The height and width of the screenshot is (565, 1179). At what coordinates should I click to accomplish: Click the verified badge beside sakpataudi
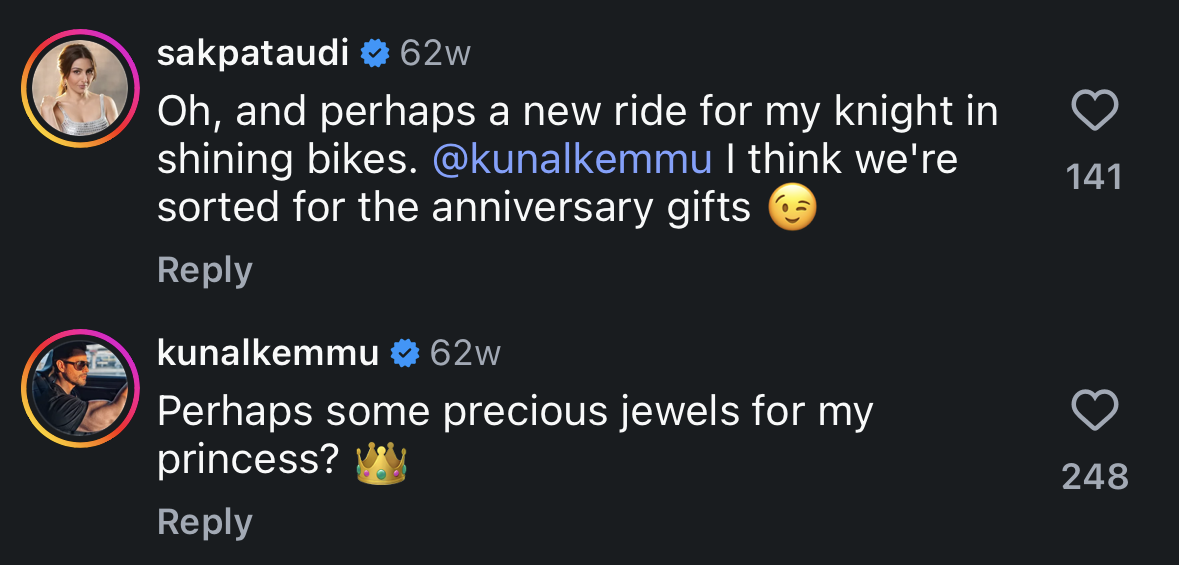click(x=374, y=54)
